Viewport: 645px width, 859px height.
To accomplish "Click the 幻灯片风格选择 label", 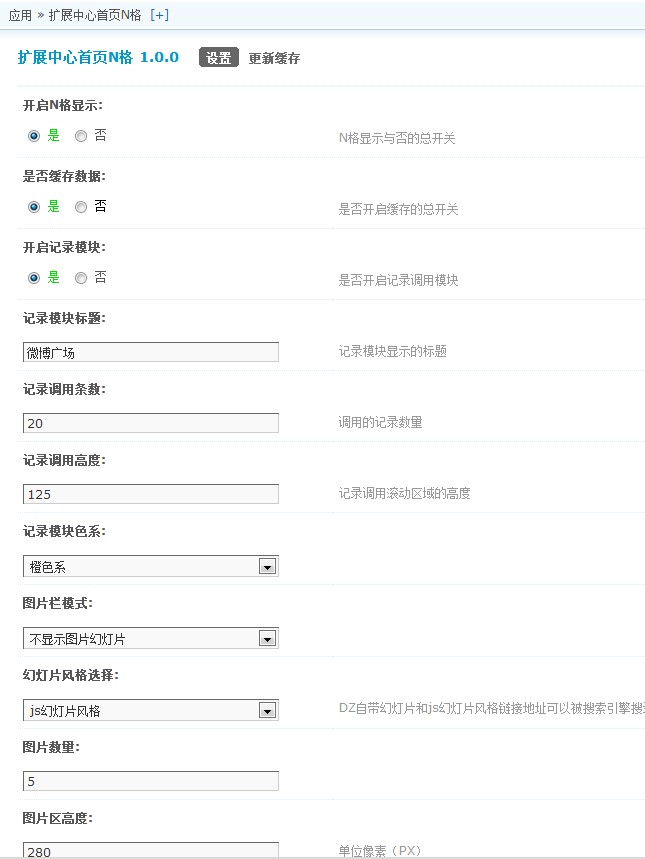I will click(71, 675).
